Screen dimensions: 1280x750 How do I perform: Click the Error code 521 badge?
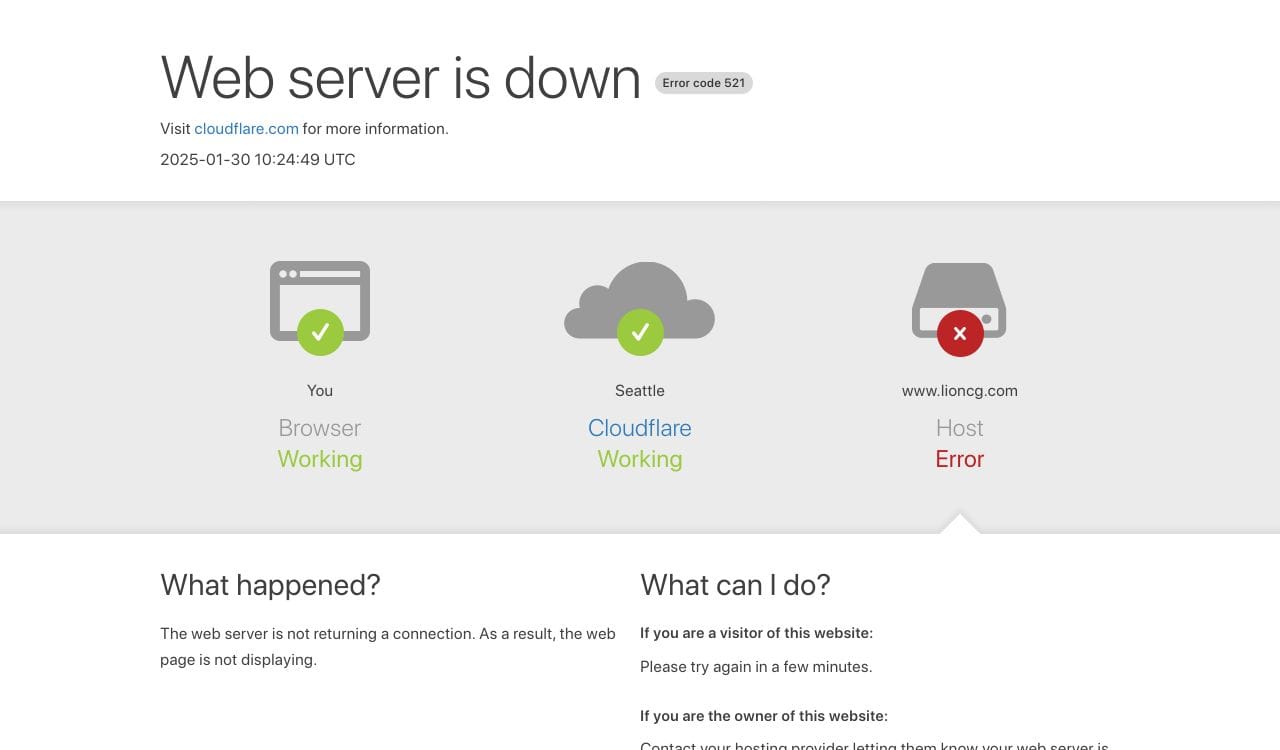tap(703, 83)
